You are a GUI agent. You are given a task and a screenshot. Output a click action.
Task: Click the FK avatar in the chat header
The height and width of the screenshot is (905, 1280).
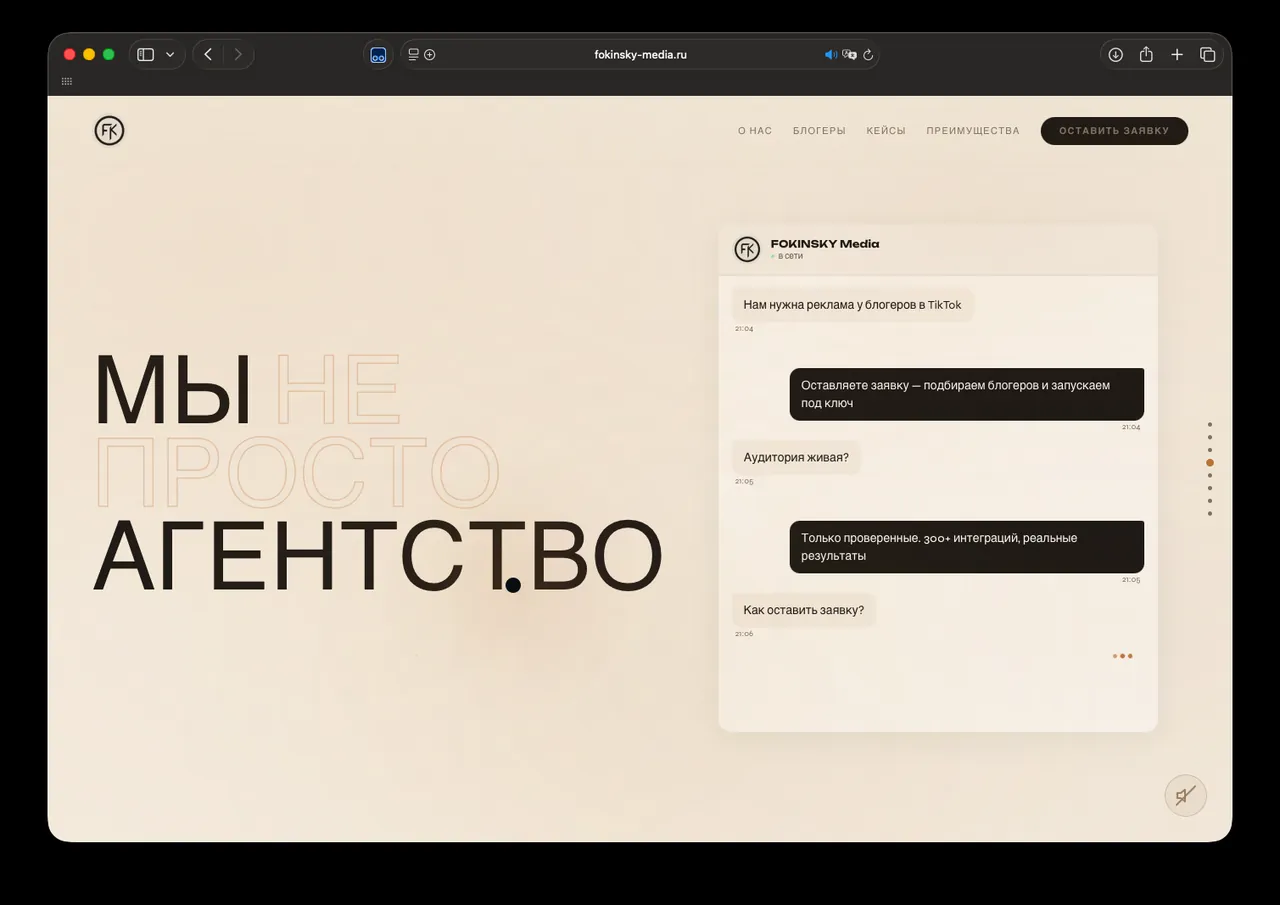click(x=747, y=249)
